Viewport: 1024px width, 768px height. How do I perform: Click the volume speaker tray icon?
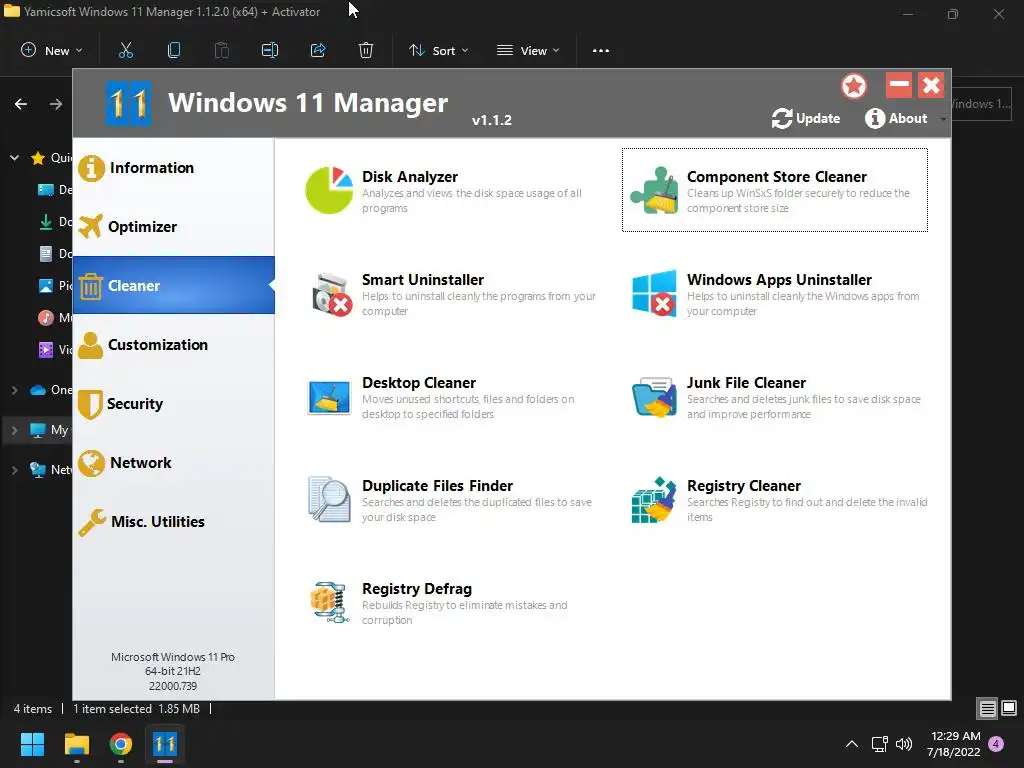click(x=904, y=744)
